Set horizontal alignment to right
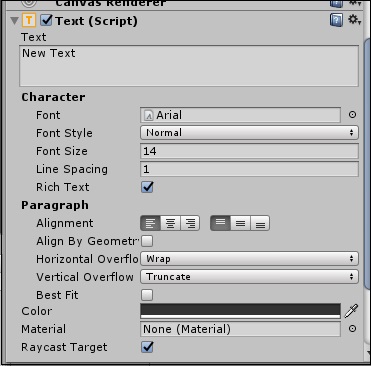371x366 pixels. click(190, 223)
